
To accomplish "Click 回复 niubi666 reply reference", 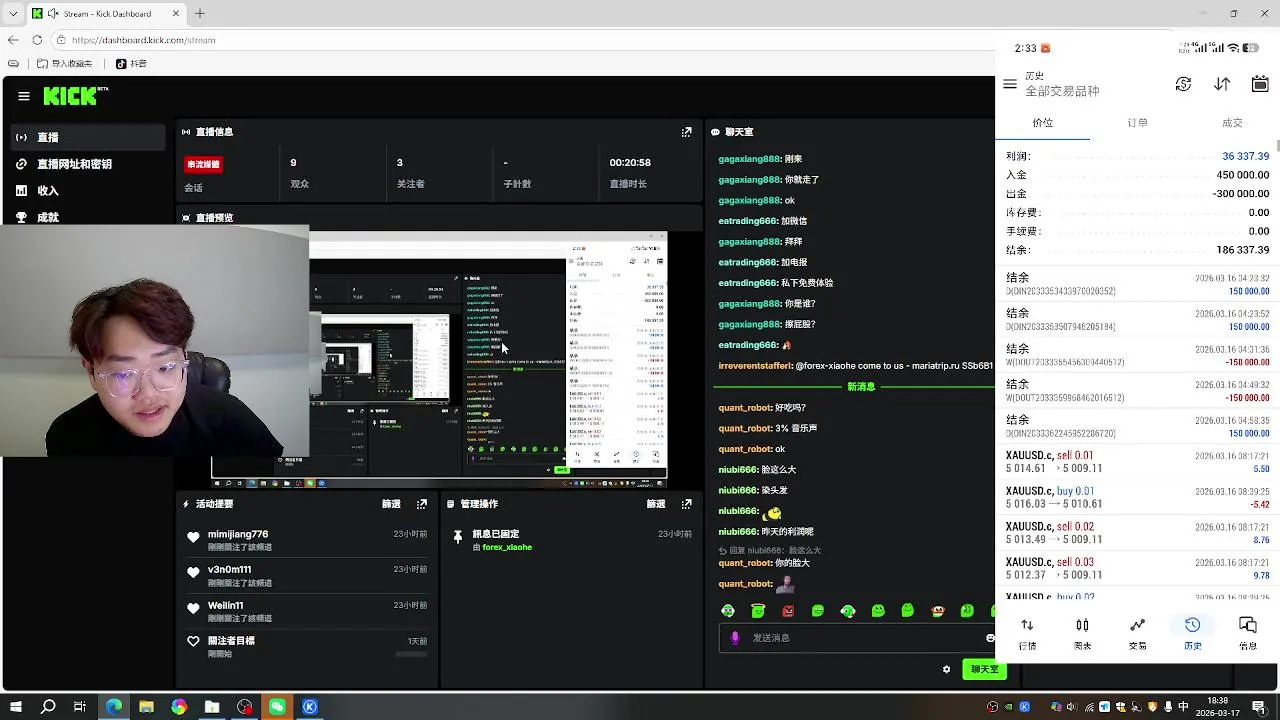I will [x=770, y=551].
